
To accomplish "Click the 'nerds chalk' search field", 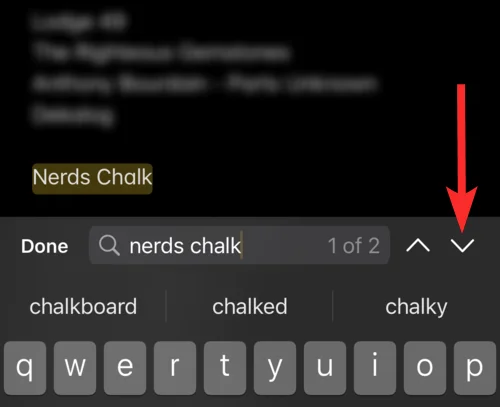I will (x=239, y=245).
